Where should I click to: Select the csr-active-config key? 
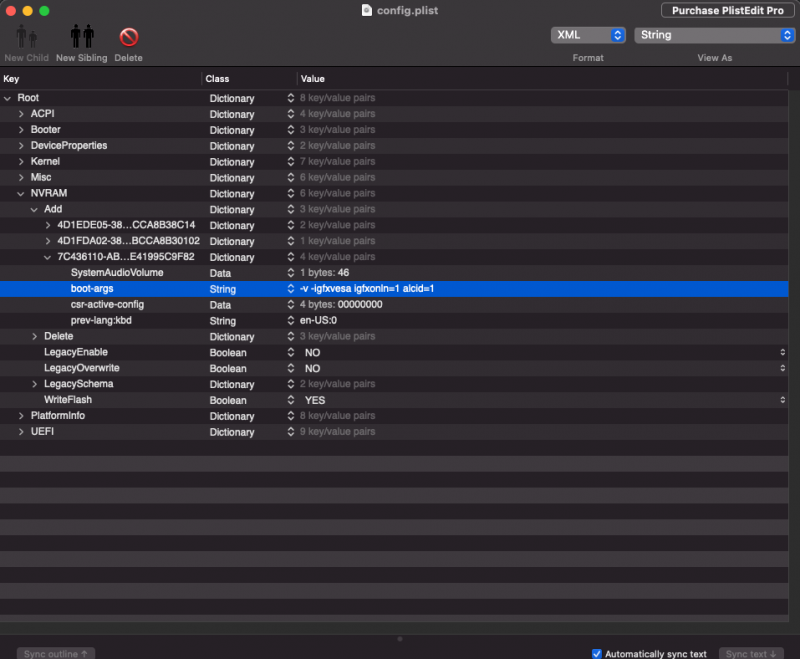(107, 305)
